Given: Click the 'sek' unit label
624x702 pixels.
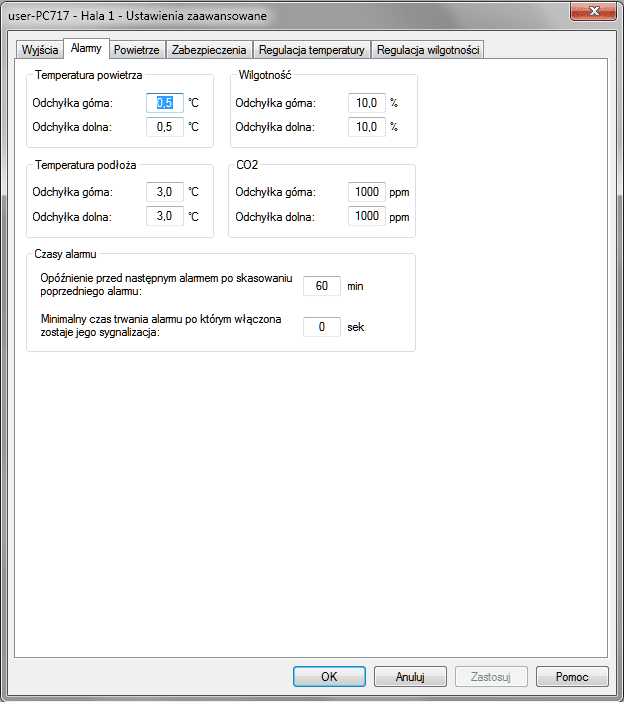Looking at the screenshot, I should click(356, 327).
